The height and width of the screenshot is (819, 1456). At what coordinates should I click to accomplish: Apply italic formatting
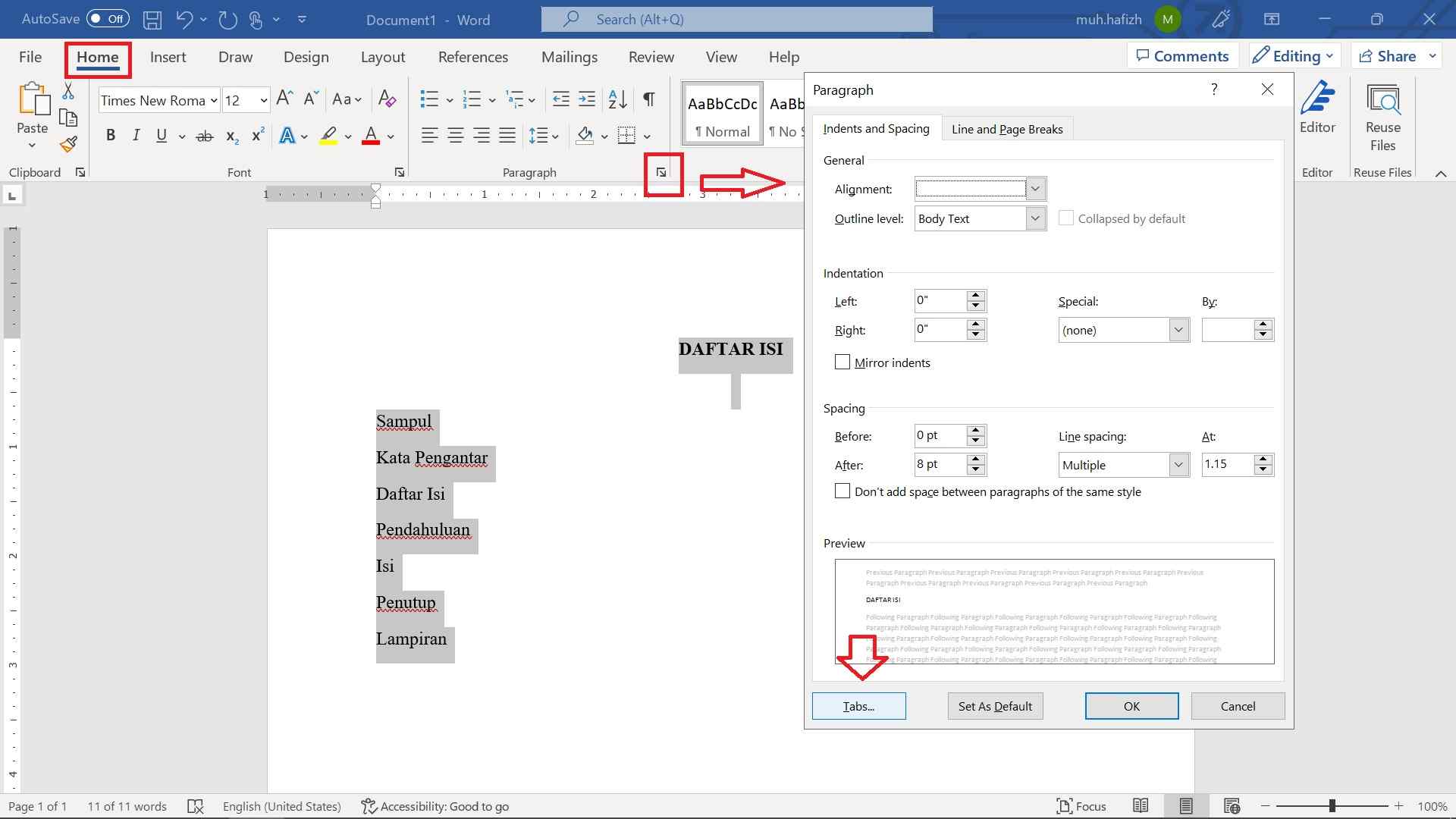tap(136, 135)
